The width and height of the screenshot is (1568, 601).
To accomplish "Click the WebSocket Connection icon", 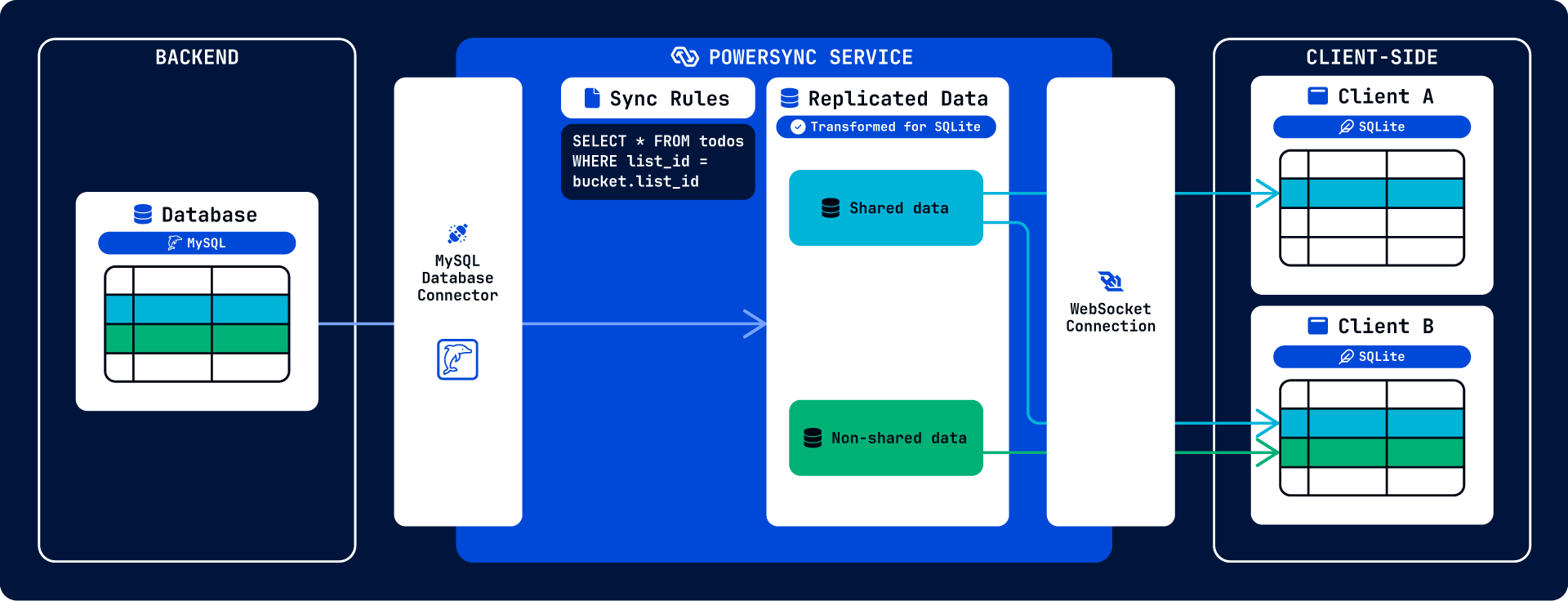I will pos(1111,282).
